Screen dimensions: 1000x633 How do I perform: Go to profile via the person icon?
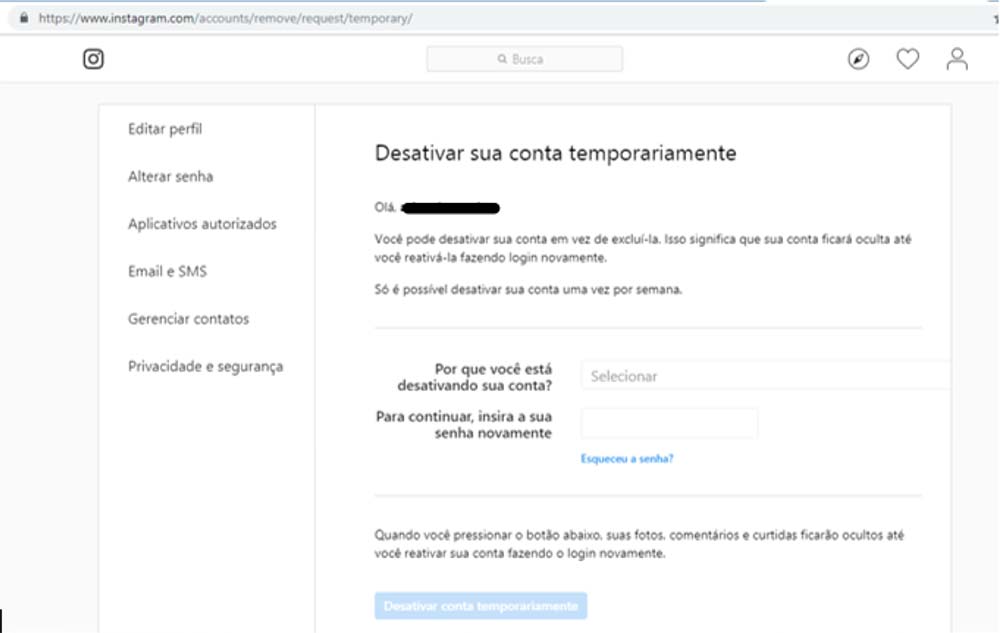[x=957, y=59]
